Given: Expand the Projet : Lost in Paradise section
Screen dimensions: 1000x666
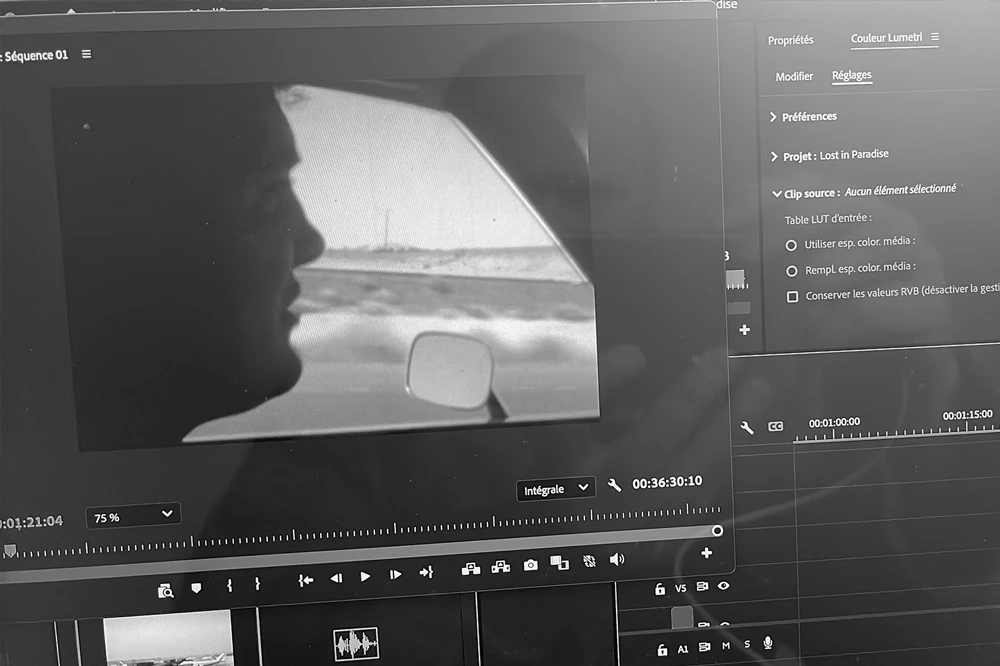Looking at the screenshot, I should point(774,156).
